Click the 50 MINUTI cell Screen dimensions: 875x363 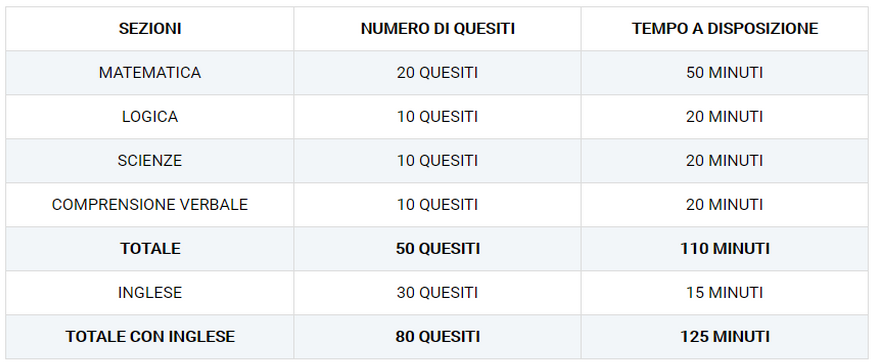click(724, 73)
